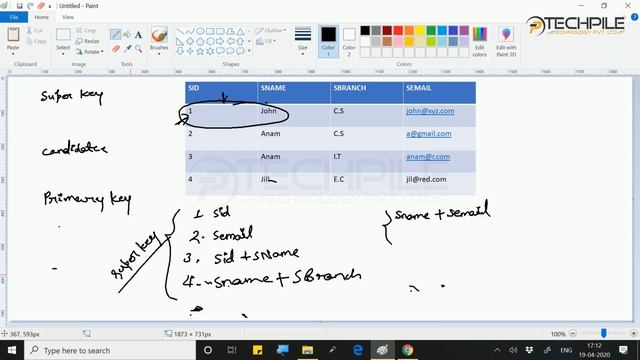Activate Color 1 foreground selector

tap(328, 41)
